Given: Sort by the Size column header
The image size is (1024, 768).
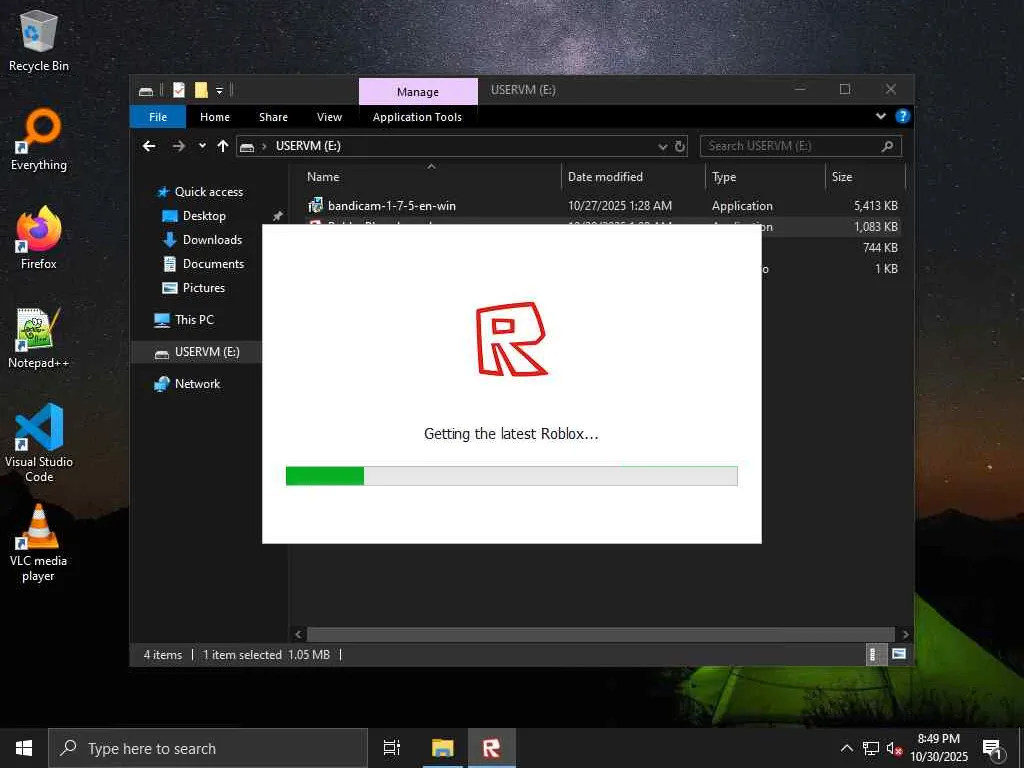Looking at the screenshot, I should pyautogui.click(x=842, y=177).
